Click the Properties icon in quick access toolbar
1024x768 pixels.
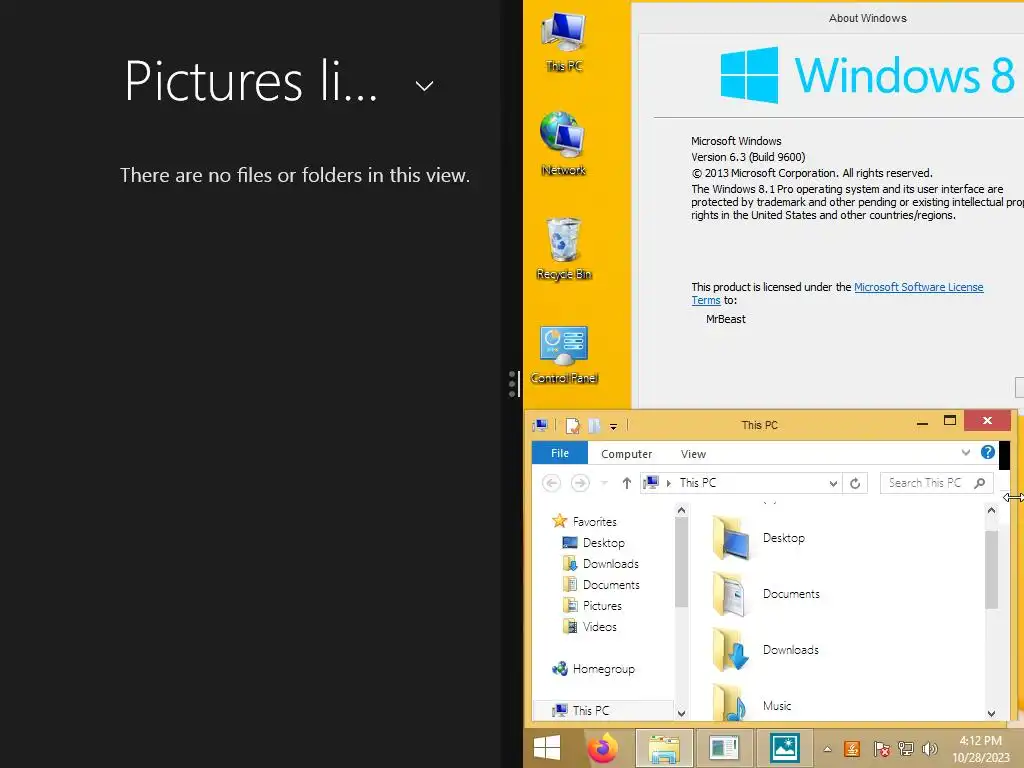573,425
